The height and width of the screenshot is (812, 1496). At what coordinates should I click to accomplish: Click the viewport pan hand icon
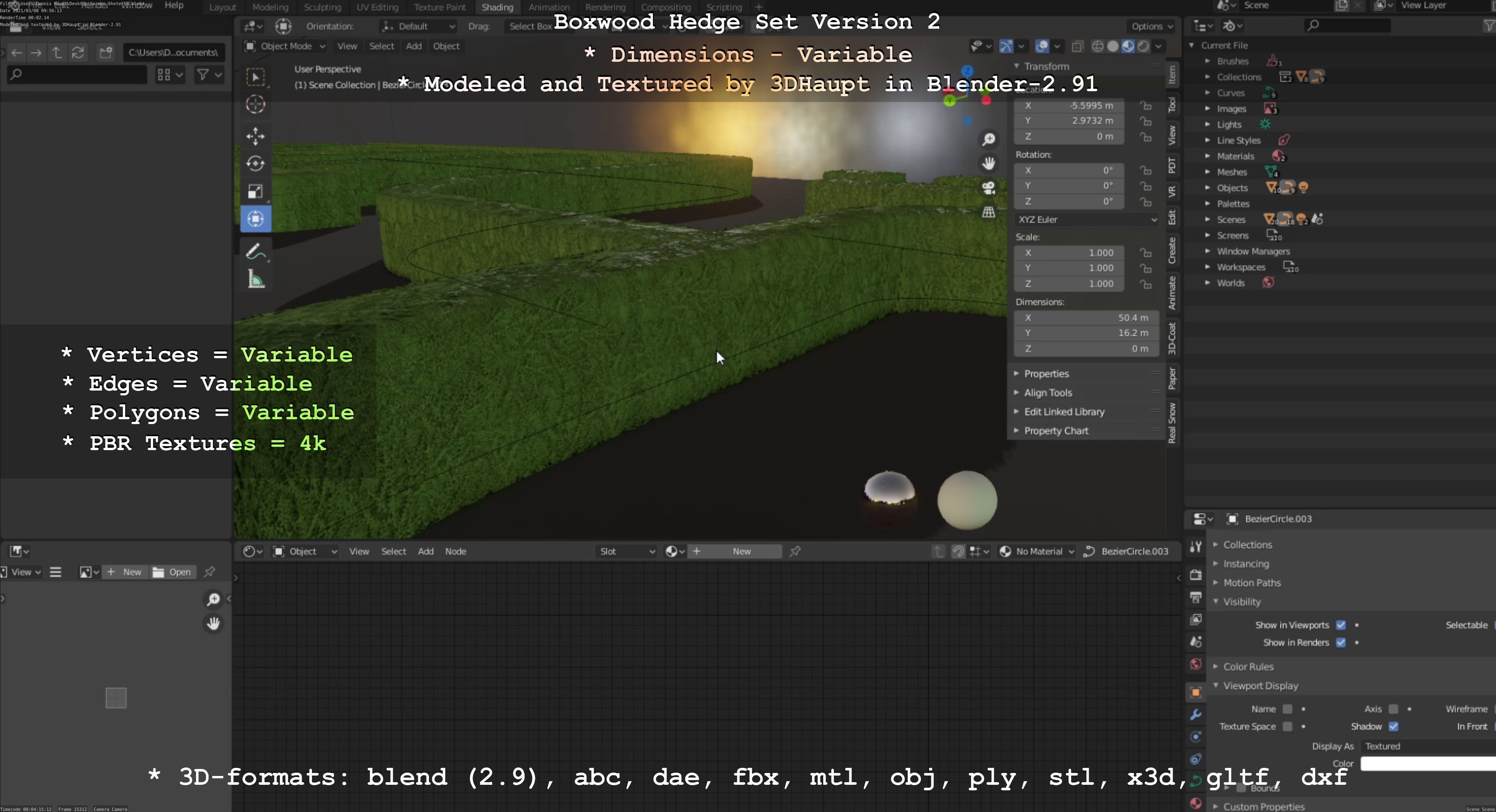point(988,164)
